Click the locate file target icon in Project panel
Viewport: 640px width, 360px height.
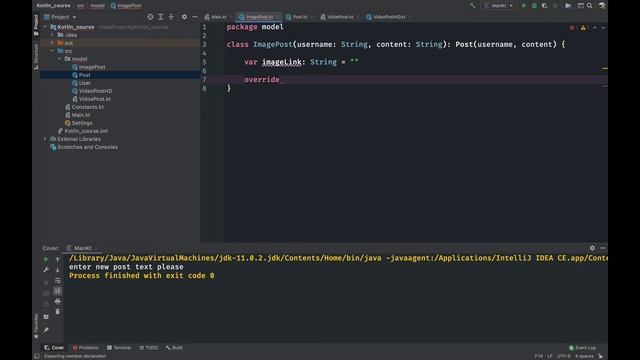[150, 17]
